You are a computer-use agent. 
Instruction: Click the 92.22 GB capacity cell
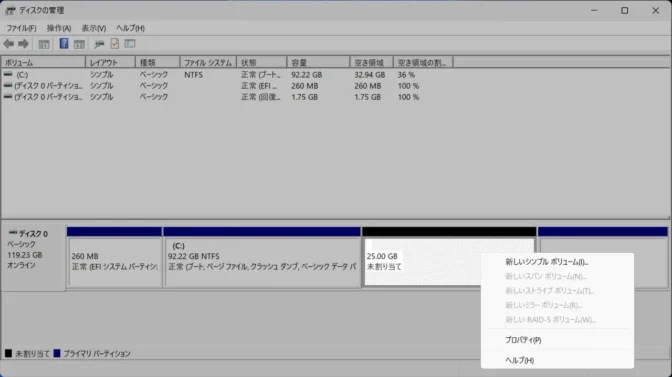[x=307, y=75]
